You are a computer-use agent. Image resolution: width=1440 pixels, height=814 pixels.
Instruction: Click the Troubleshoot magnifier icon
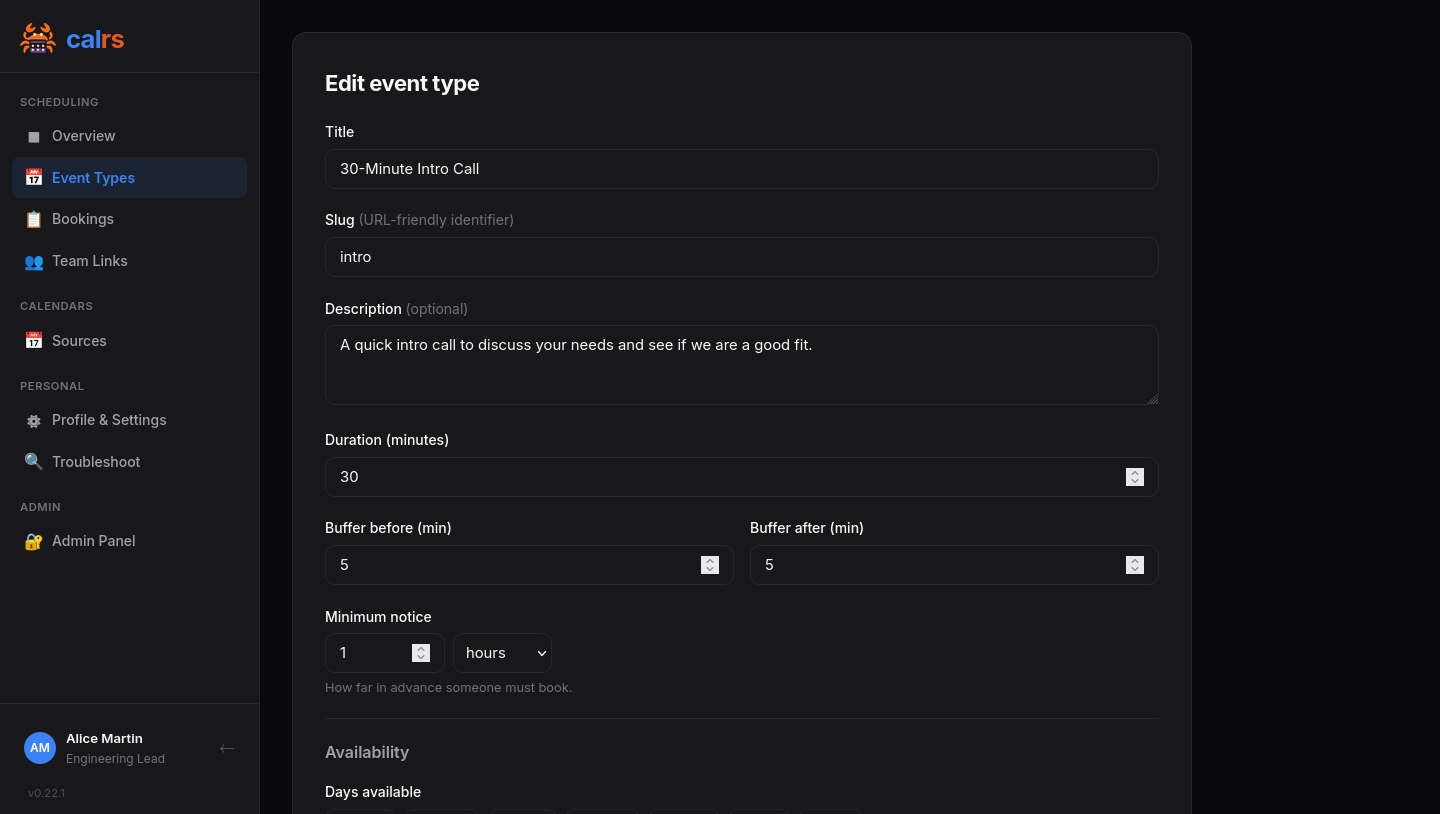coord(34,461)
